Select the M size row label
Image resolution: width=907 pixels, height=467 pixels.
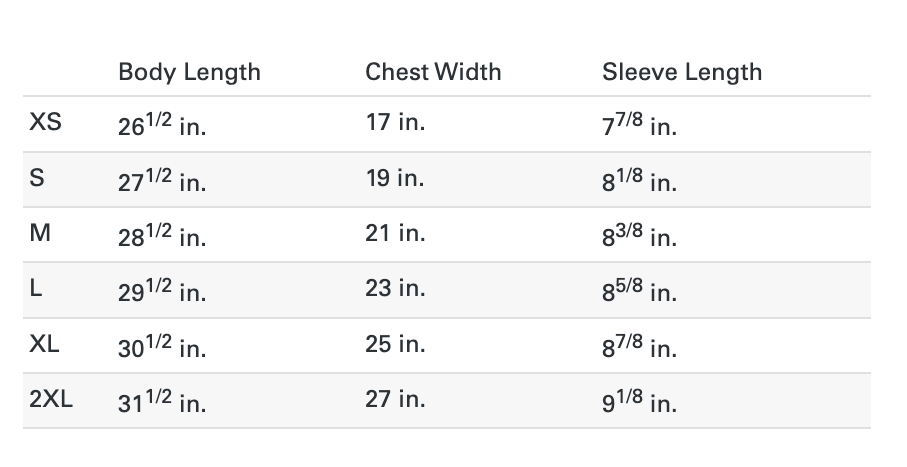pyautogui.click(x=40, y=233)
